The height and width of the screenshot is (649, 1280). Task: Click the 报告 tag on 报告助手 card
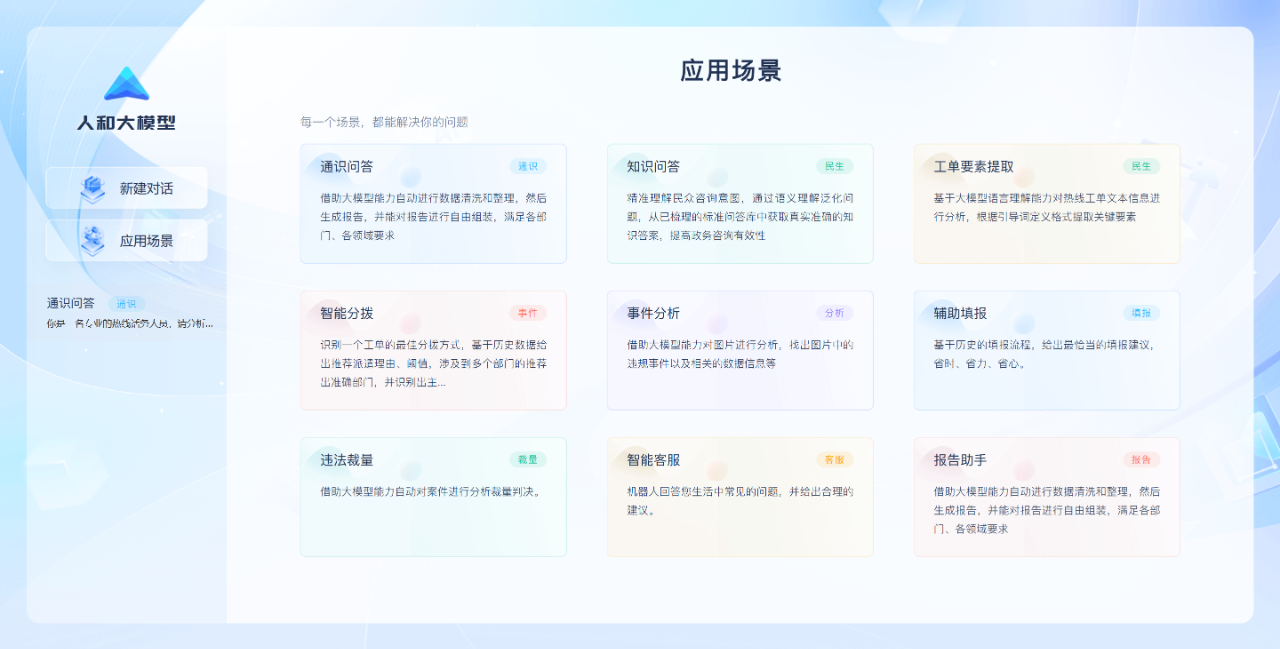(1141, 460)
